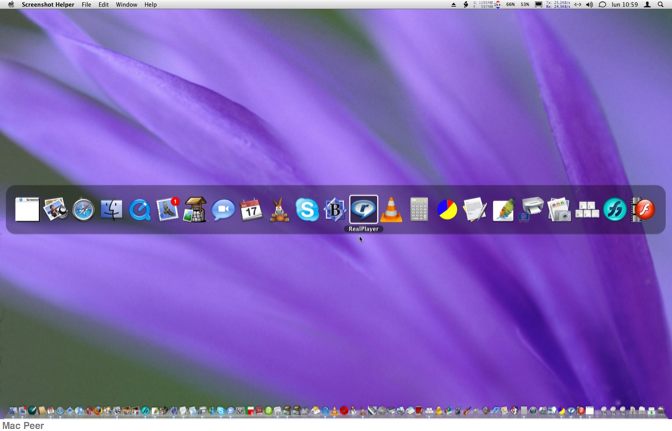This screenshot has width=672, height=431.
Task: Switch to QuickTime Player icon
Action: point(140,210)
